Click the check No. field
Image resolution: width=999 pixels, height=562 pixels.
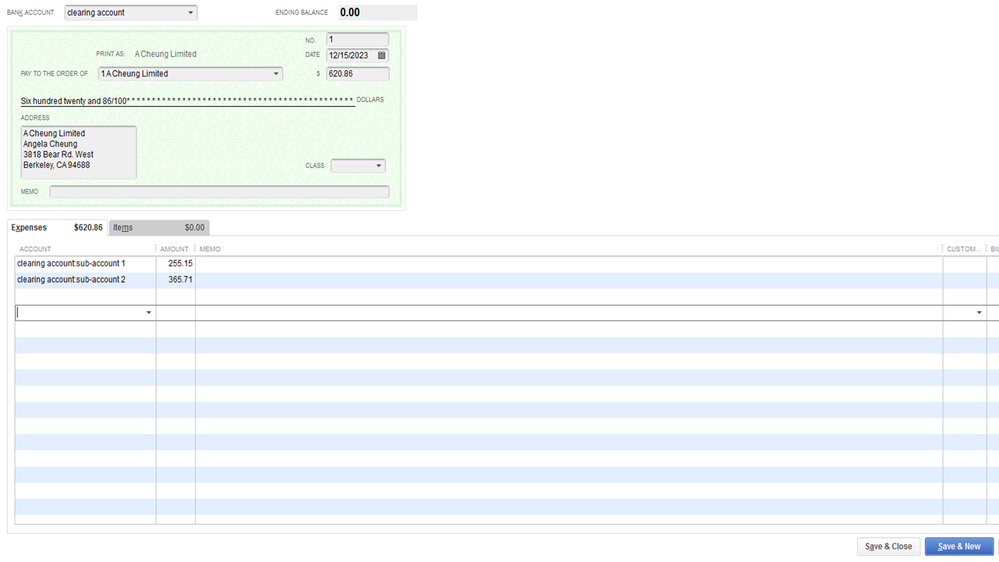[357, 40]
